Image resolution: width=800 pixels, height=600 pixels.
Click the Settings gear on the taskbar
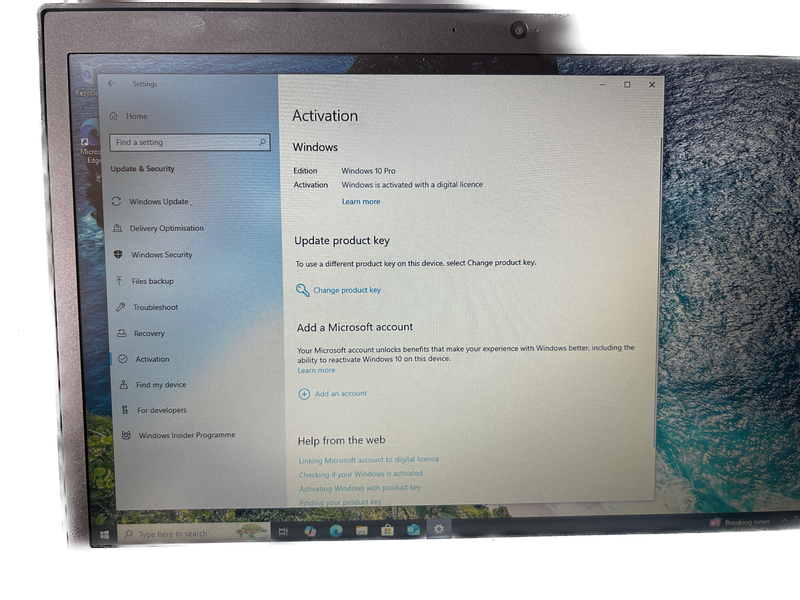pyautogui.click(x=438, y=529)
